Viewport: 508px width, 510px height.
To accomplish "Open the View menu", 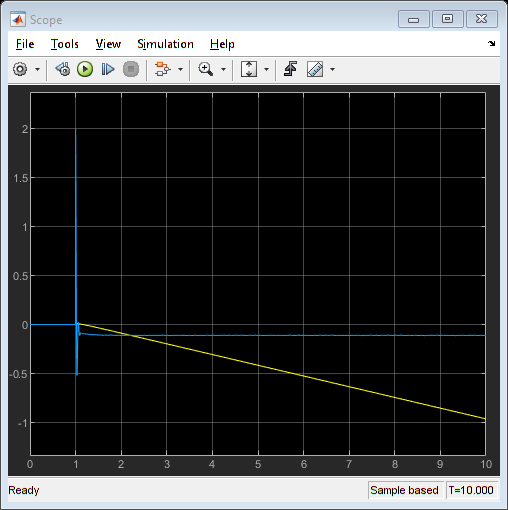I will click(108, 44).
